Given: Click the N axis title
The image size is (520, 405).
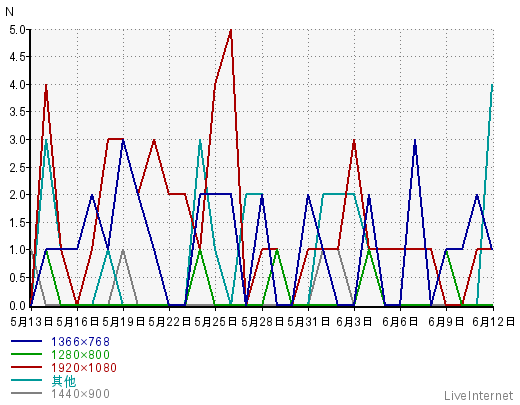Looking at the screenshot, I should pos(9,12).
